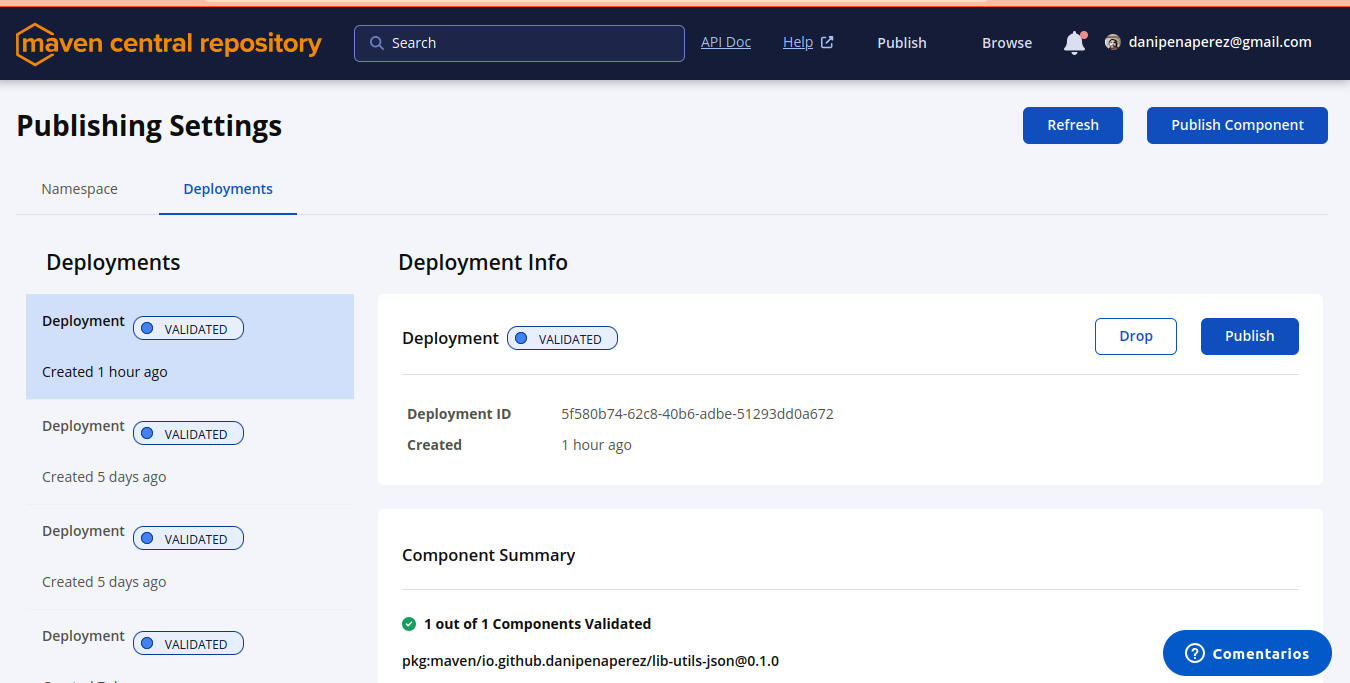Click the external link icon beside Help

point(827,42)
